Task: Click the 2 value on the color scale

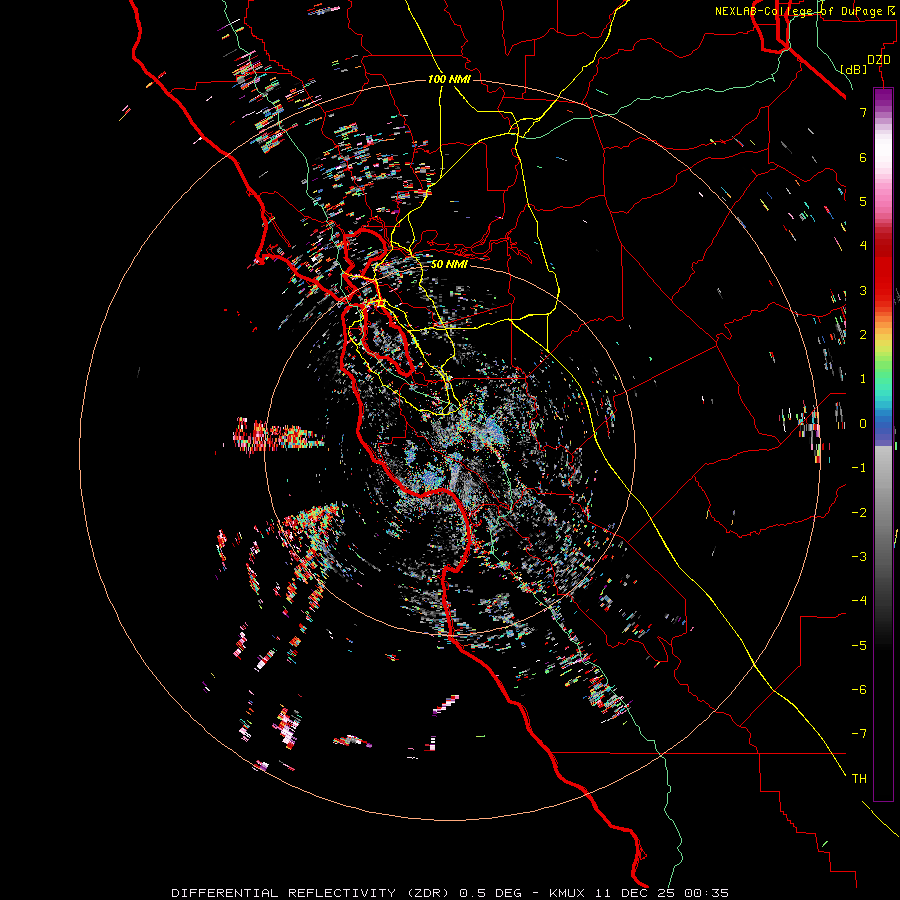Action: [x=863, y=335]
